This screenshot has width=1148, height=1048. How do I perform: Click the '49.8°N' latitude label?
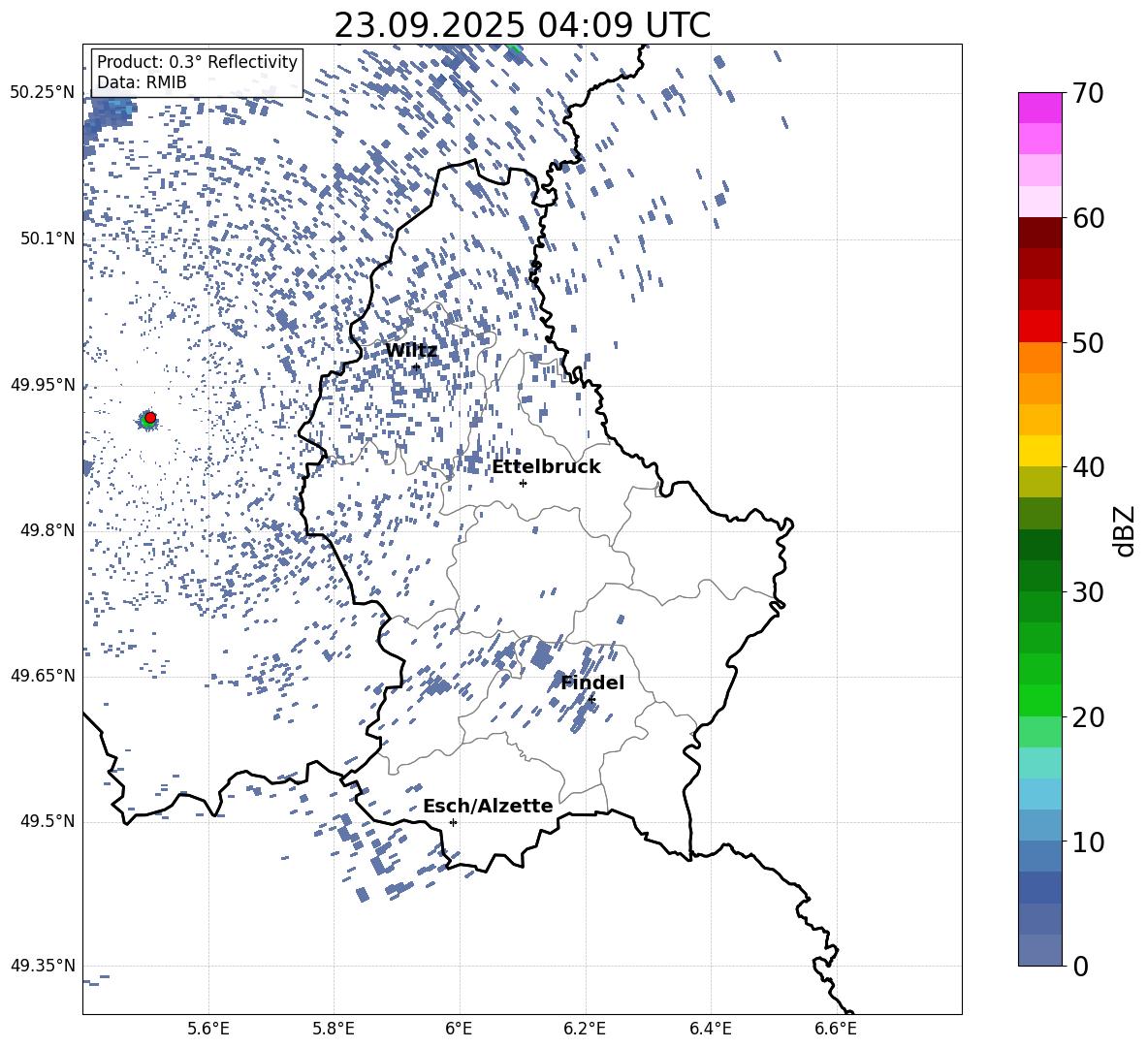pyautogui.click(x=48, y=530)
